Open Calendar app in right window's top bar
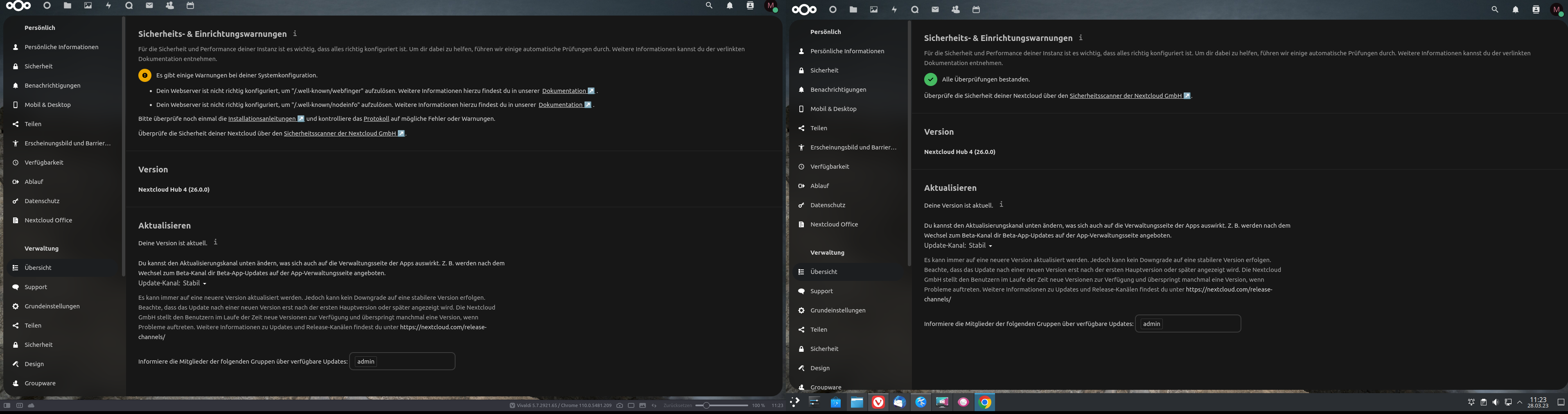Viewport: 1568px width, 414px height. 976,10
